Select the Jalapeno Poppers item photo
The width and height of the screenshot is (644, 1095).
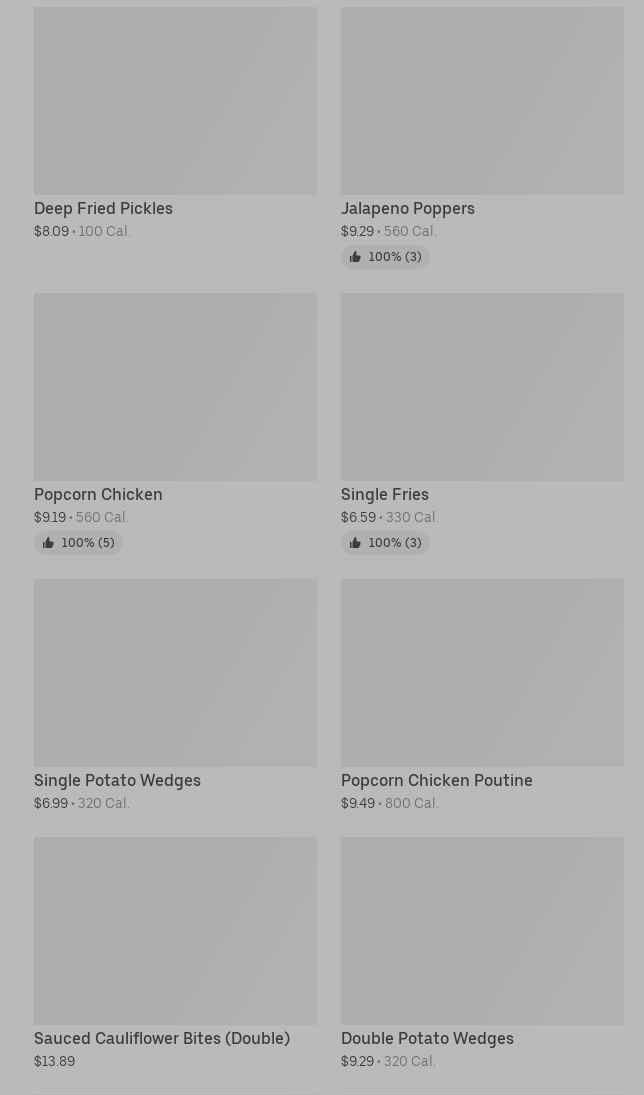click(482, 101)
